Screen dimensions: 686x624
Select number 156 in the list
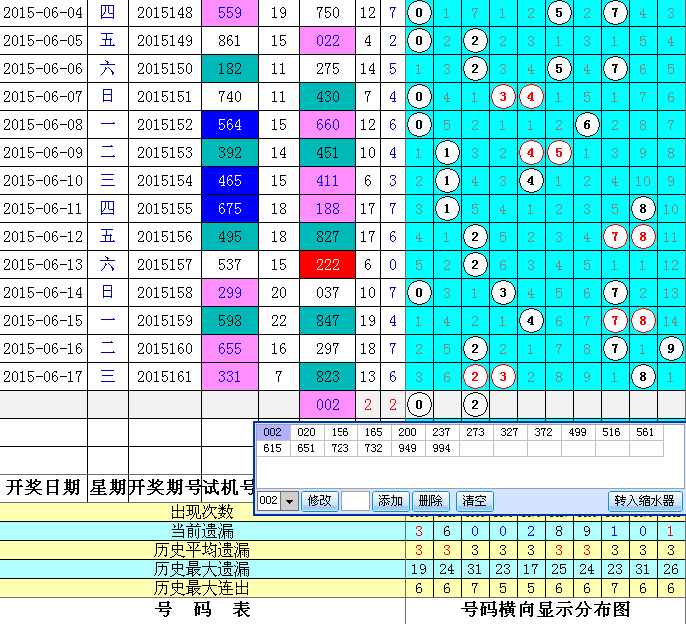[340, 432]
